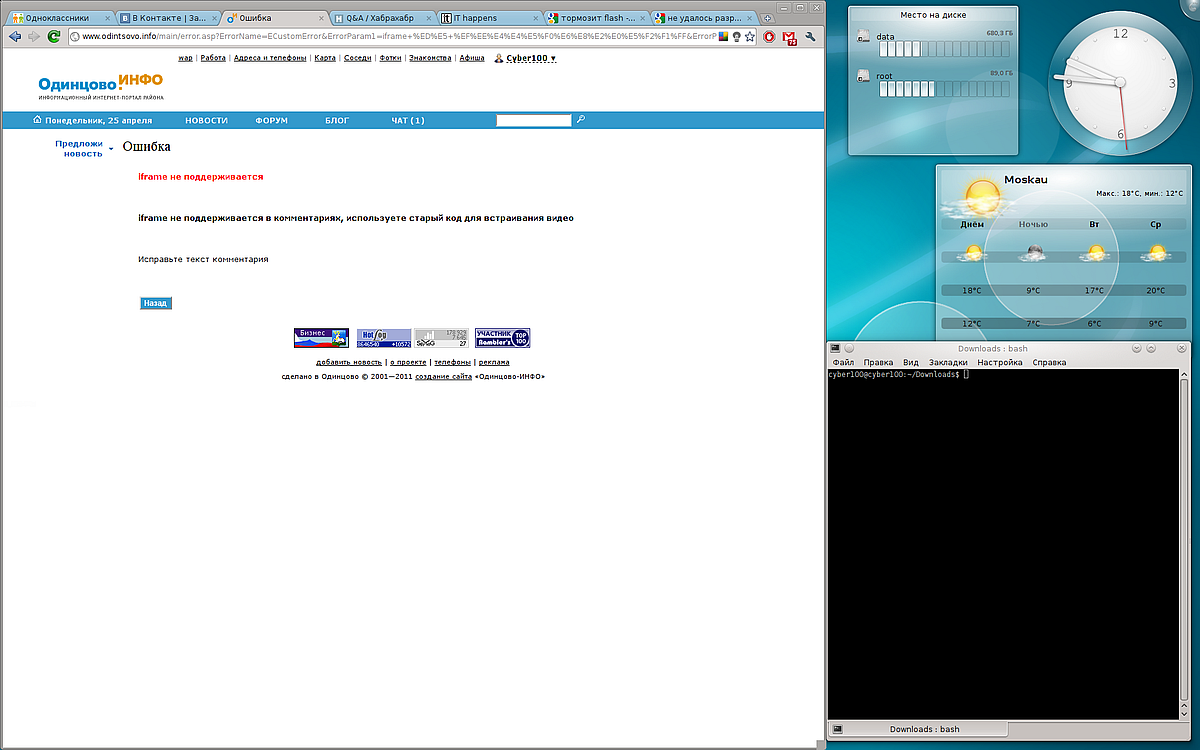Bookmark this page with the star icon

[x=750, y=36]
